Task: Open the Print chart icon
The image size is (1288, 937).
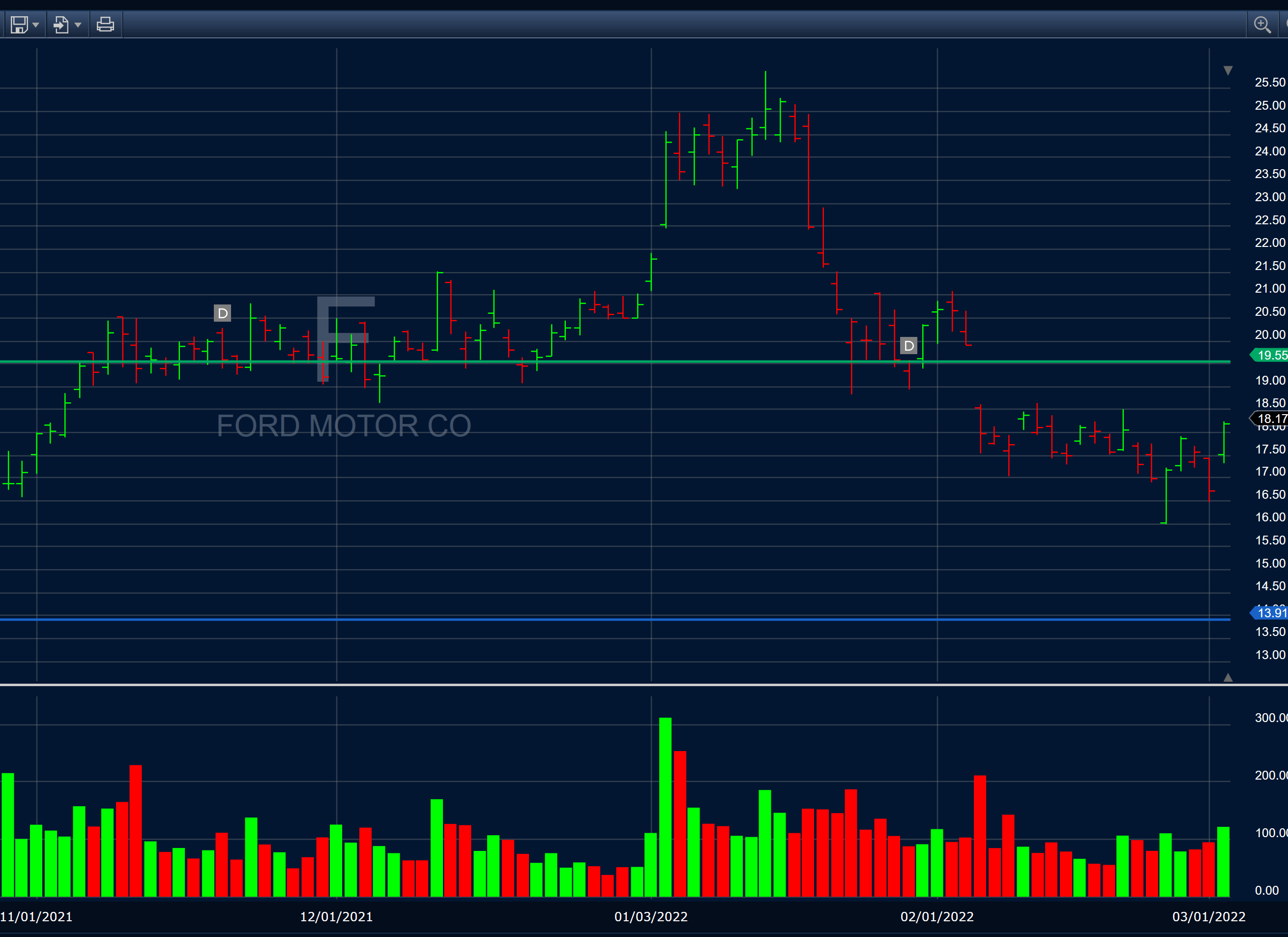Action: click(106, 25)
